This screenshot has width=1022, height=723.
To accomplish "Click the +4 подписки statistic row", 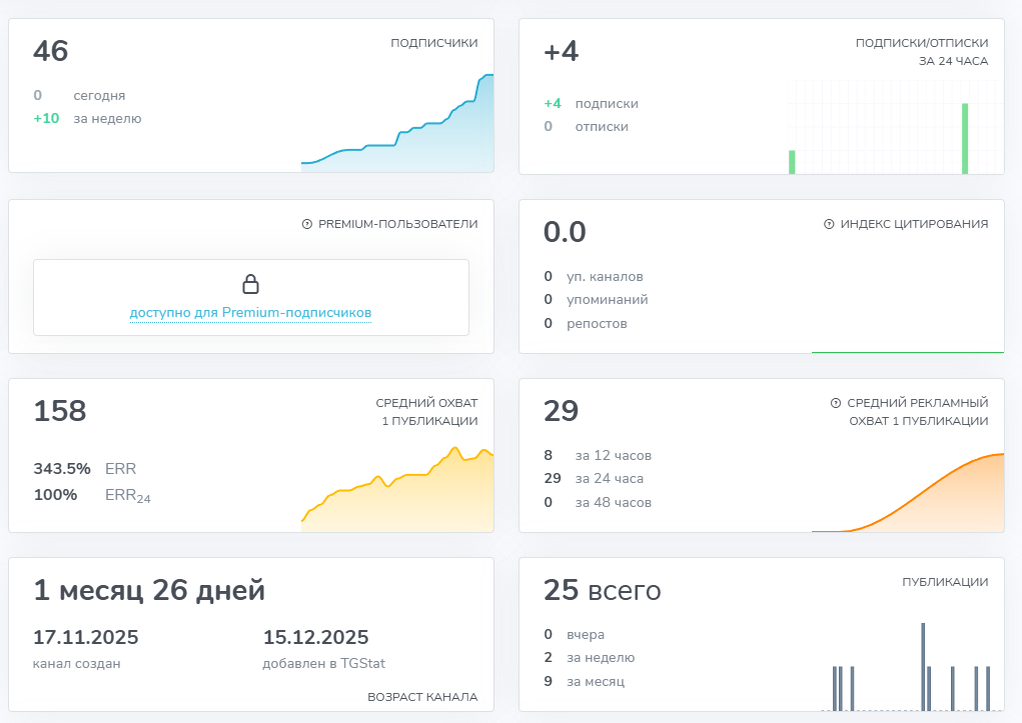I will pyautogui.click(x=591, y=104).
